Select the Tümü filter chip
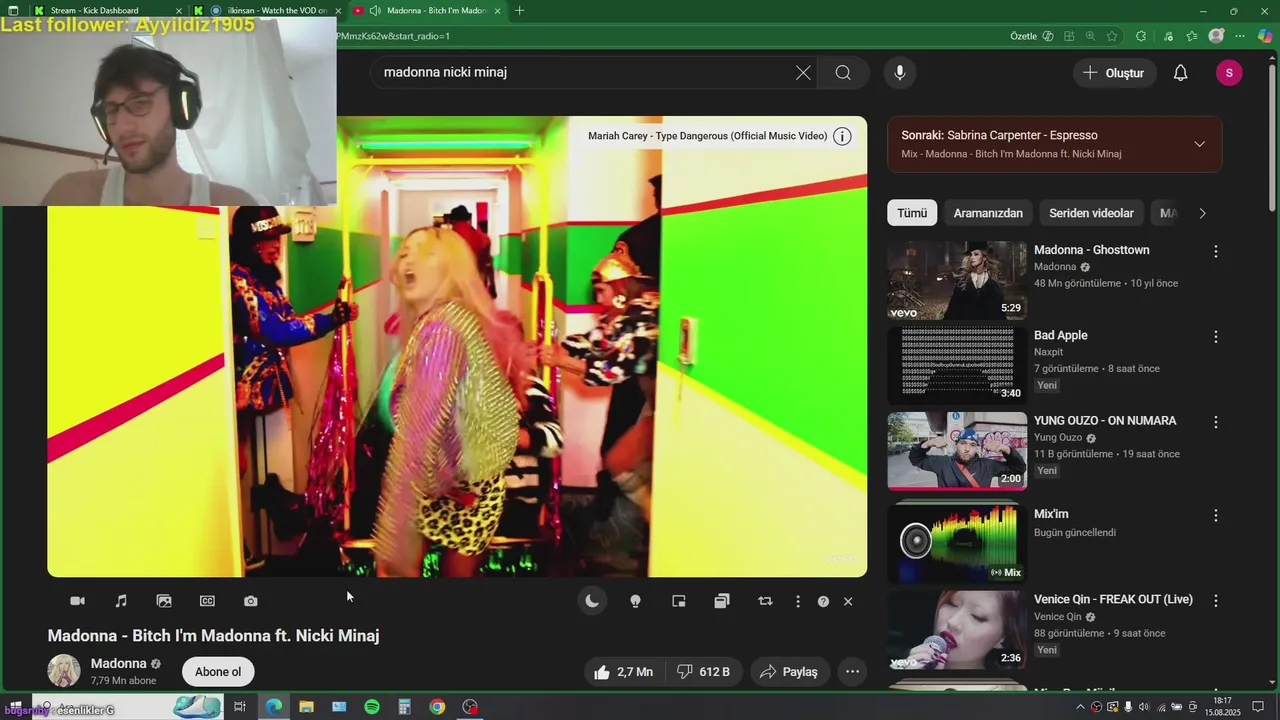The height and width of the screenshot is (720, 1280). pyautogui.click(x=912, y=213)
